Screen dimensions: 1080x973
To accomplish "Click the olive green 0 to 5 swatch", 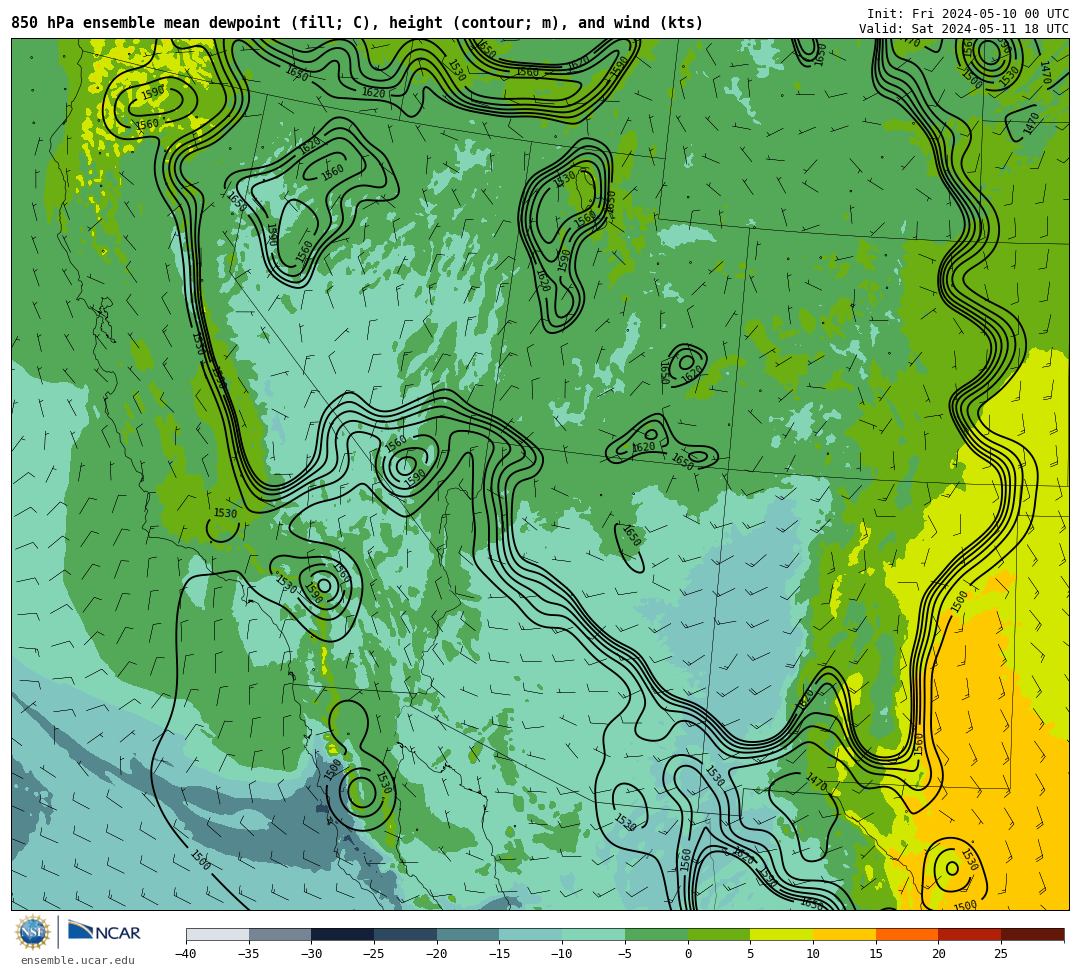I will click(719, 934).
